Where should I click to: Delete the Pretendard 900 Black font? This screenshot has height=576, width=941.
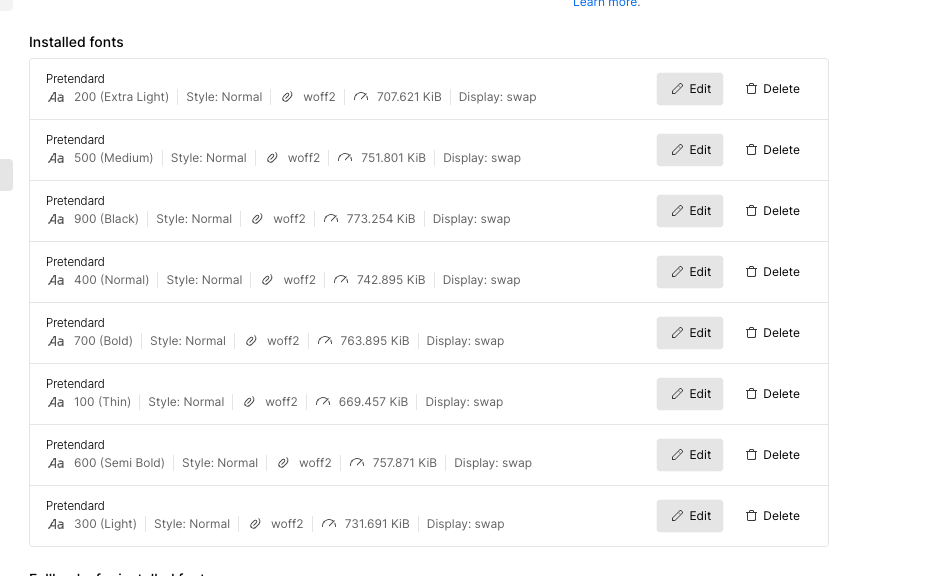point(772,211)
